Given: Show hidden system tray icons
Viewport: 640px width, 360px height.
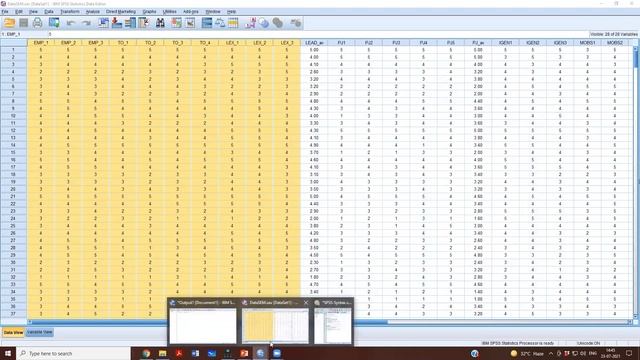Looking at the screenshot, I should pyautogui.click(x=551, y=353).
